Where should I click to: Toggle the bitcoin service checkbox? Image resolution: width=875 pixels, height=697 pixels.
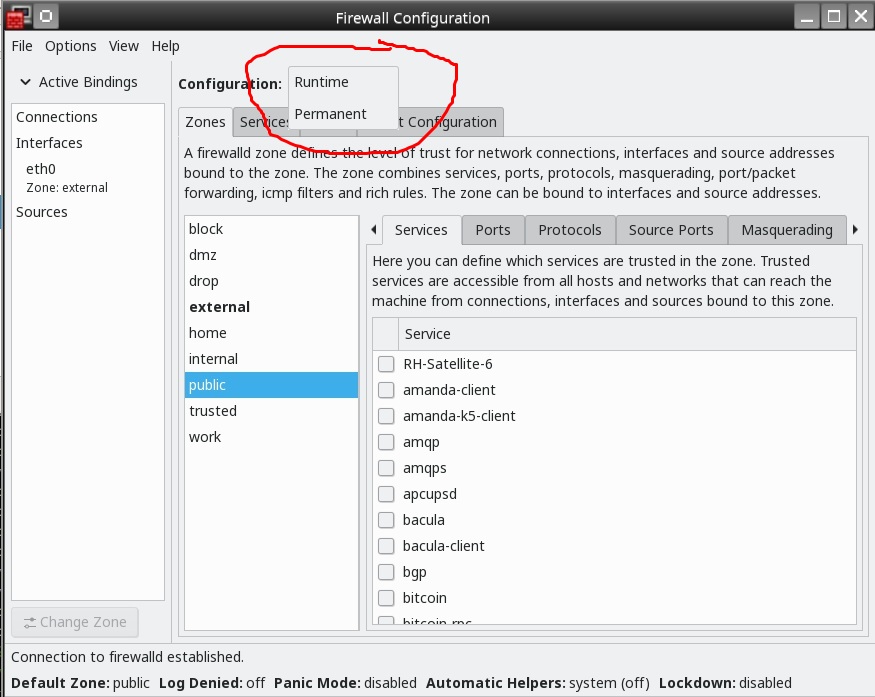pyautogui.click(x=386, y=598)
